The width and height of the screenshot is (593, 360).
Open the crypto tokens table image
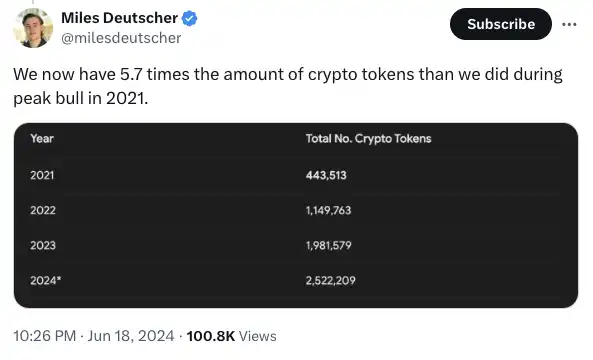[x=296, y=215]
